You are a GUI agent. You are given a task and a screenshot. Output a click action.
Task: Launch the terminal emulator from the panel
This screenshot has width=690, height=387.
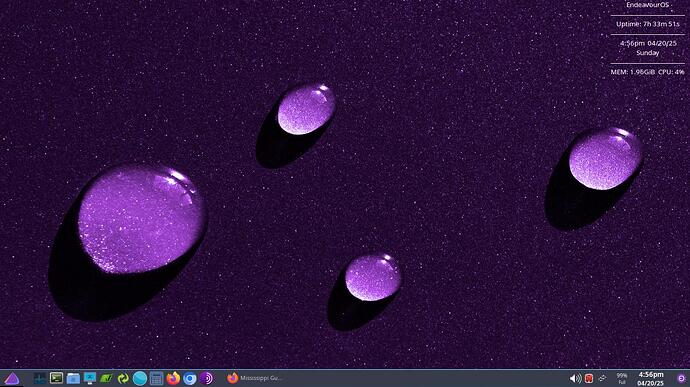(x=56, y=378)
